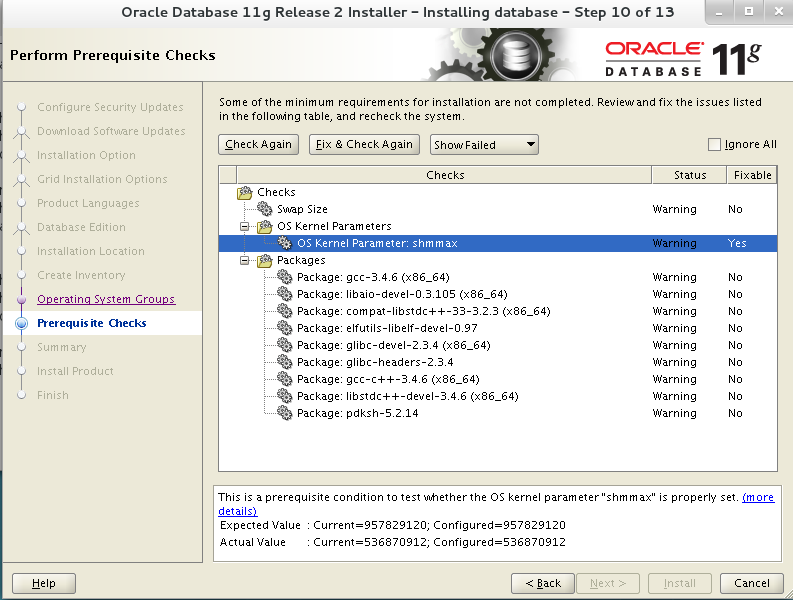The height and width of the screenshot is (600, 793).
Task: Maximize the installer window
Action: [749, 11]
